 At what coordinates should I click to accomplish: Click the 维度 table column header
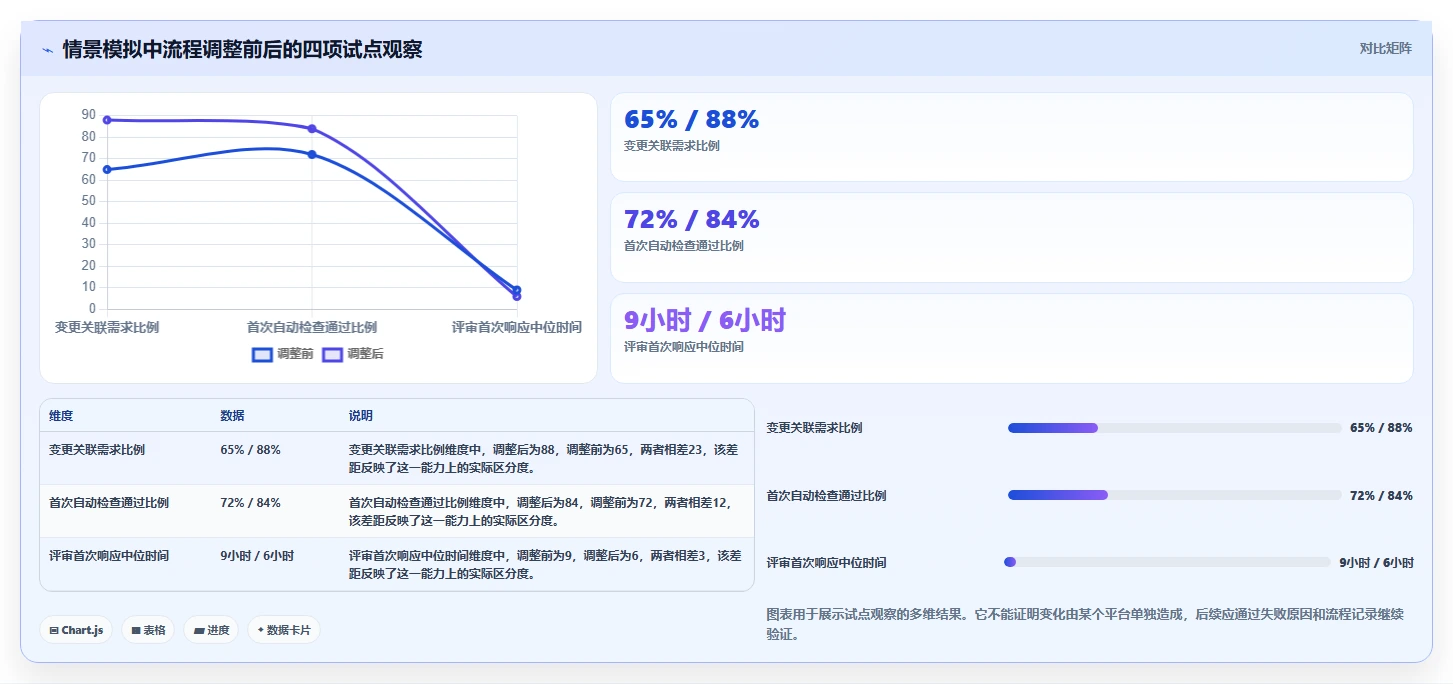click(x=61, y=416)
